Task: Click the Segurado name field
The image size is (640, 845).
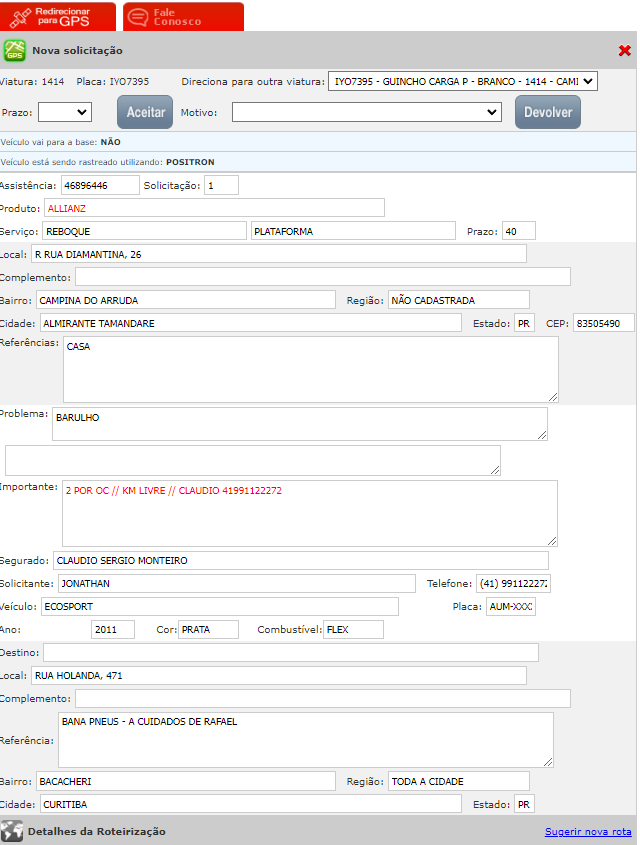Action: 300,560
